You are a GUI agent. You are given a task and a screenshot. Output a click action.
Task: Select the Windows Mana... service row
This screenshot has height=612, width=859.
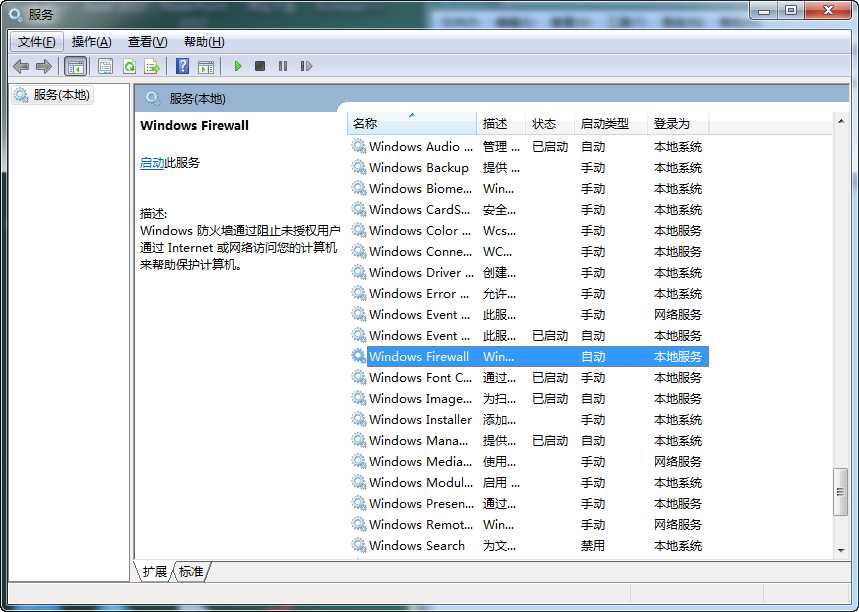pos(528,441)
